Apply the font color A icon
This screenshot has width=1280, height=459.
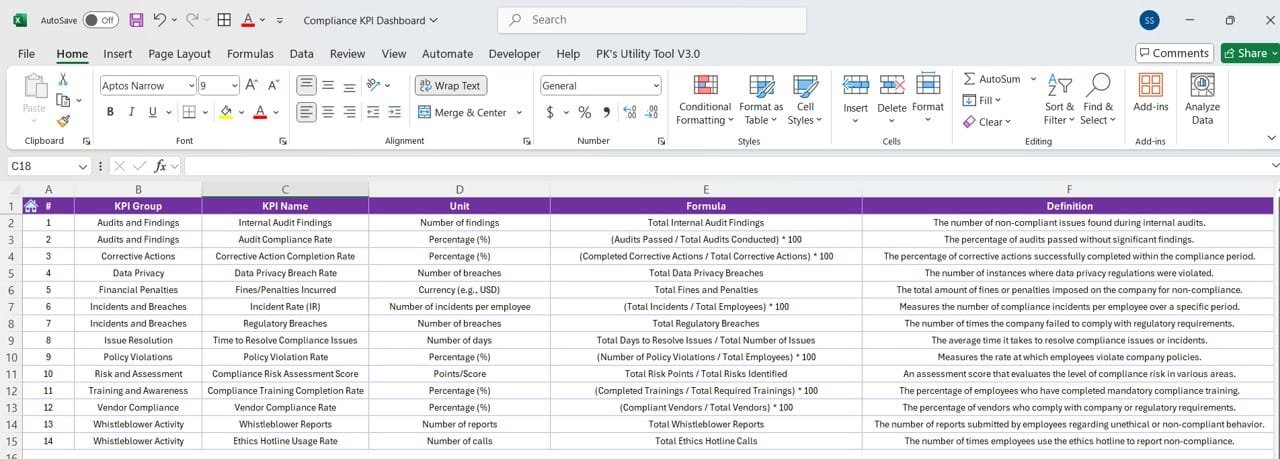click(260, 112)
